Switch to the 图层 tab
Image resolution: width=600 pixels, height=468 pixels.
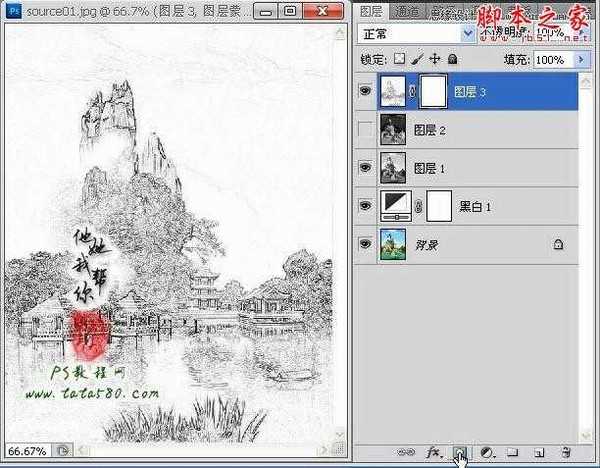370,11
